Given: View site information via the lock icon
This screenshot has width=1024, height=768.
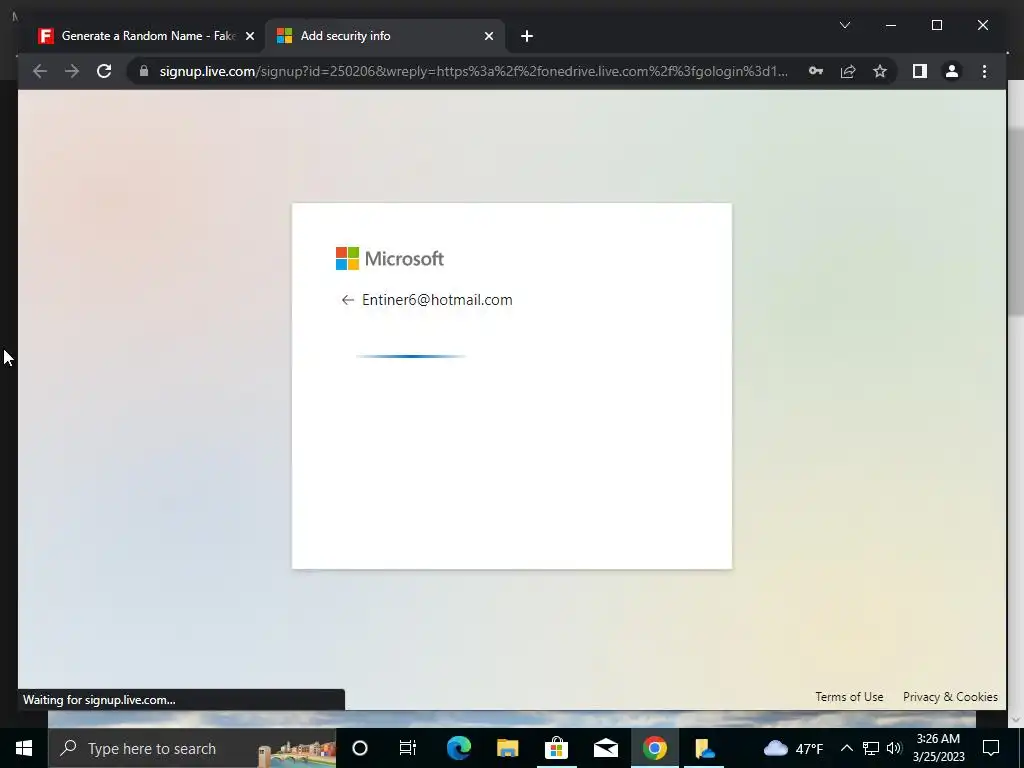Looking at the screenshot, I should [x=144, y=71].
